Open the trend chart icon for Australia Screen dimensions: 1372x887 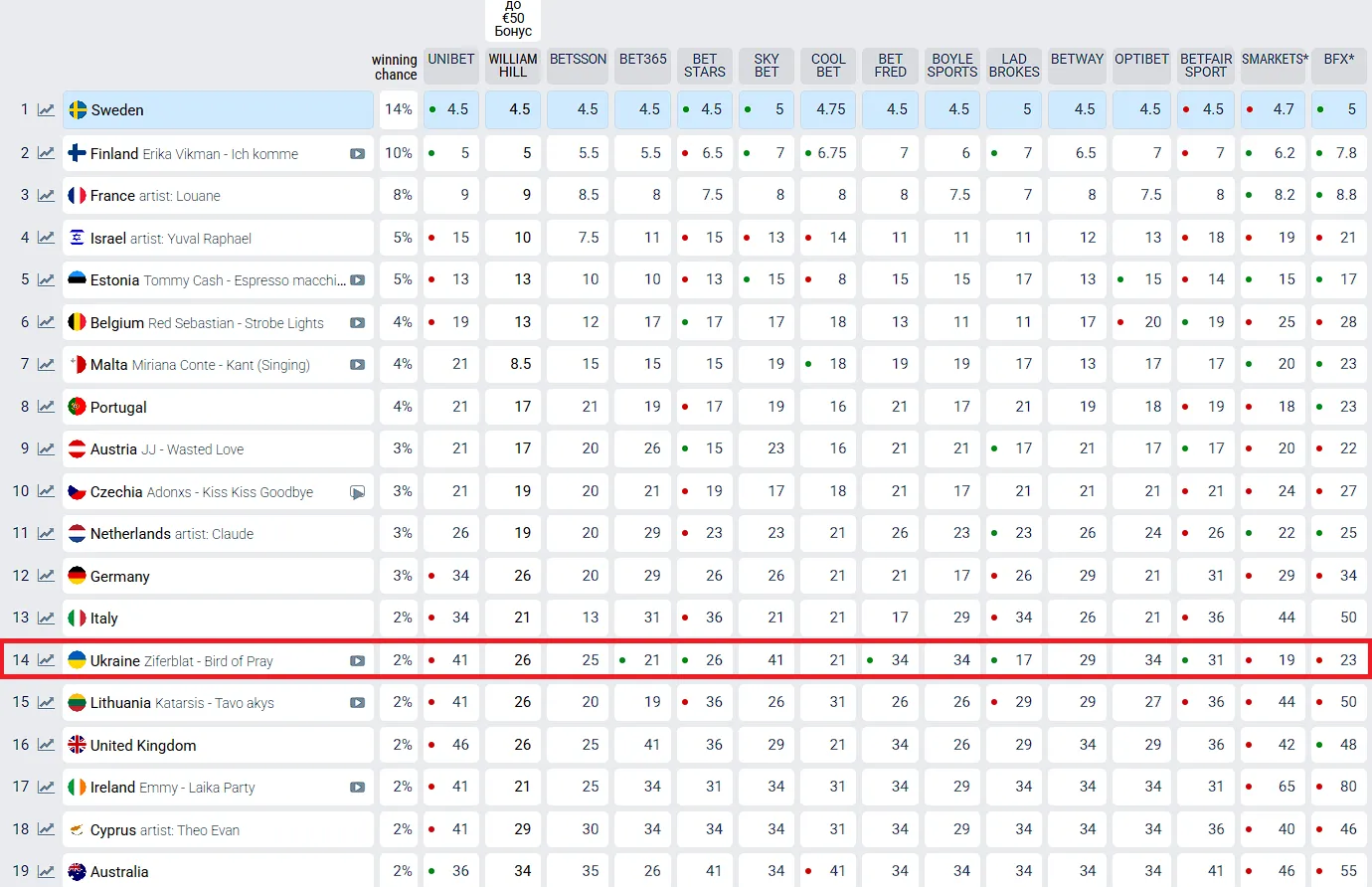(x=46, y=871)
